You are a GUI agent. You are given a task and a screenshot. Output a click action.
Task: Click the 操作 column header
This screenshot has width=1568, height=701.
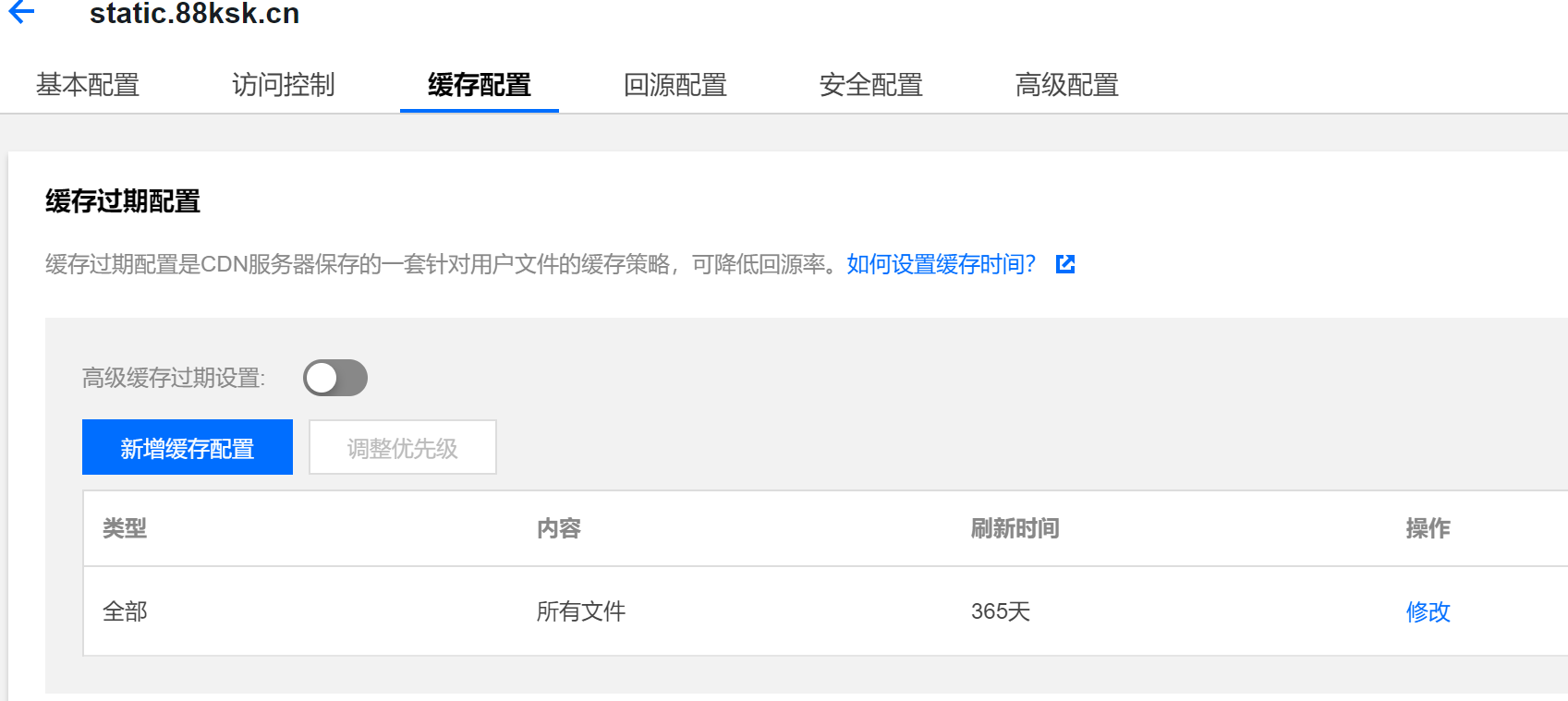pyautogui.click(x=1428, y=528)
